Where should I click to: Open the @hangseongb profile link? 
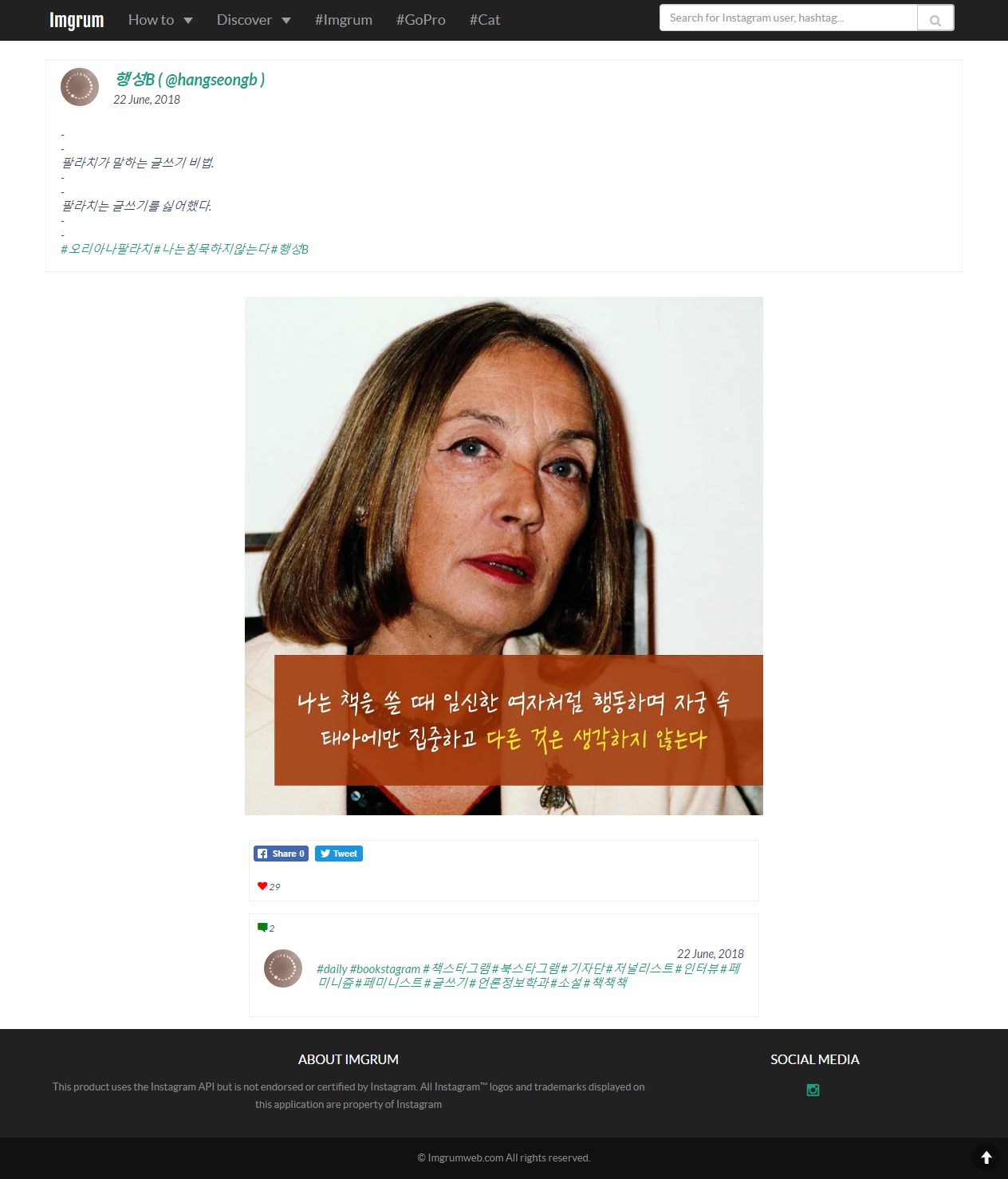(190, 80)
